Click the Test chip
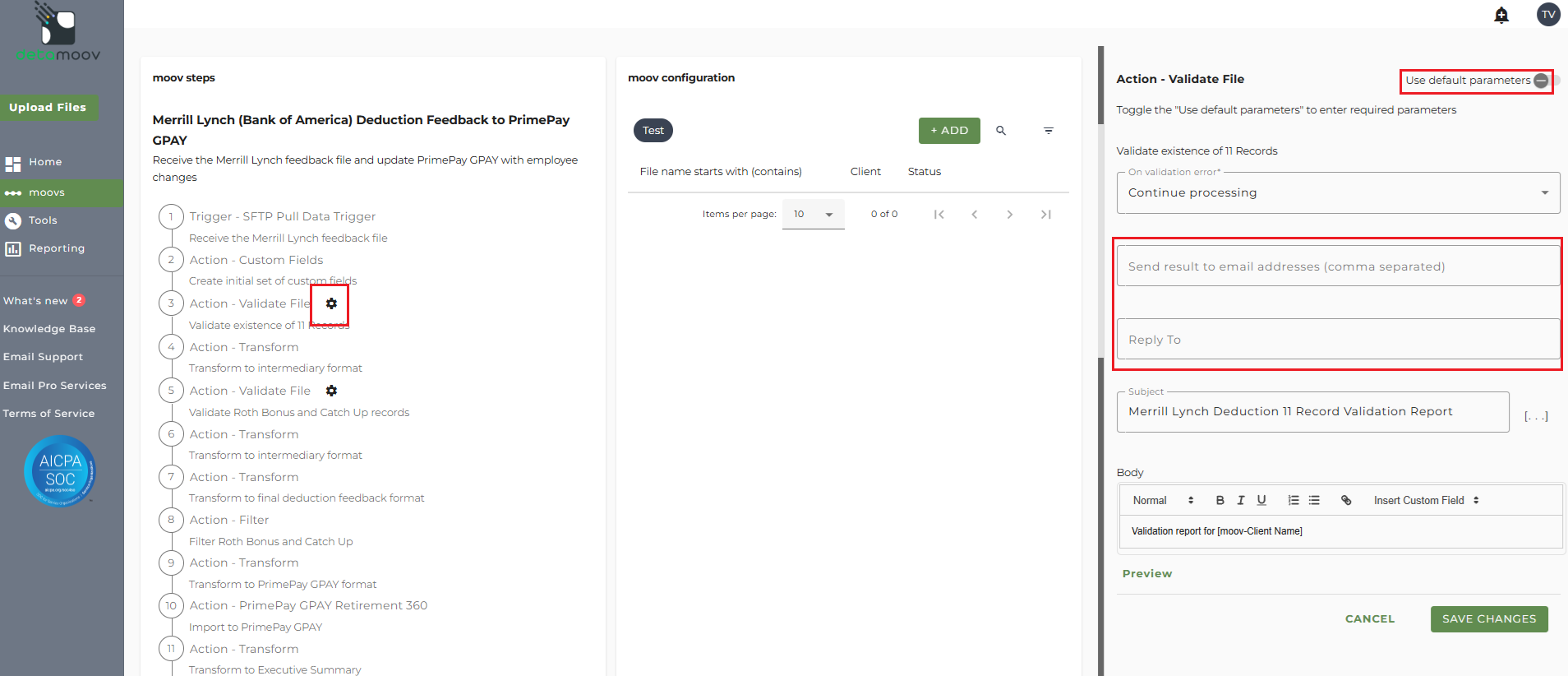1568x676 pixels. click(653, 131)
